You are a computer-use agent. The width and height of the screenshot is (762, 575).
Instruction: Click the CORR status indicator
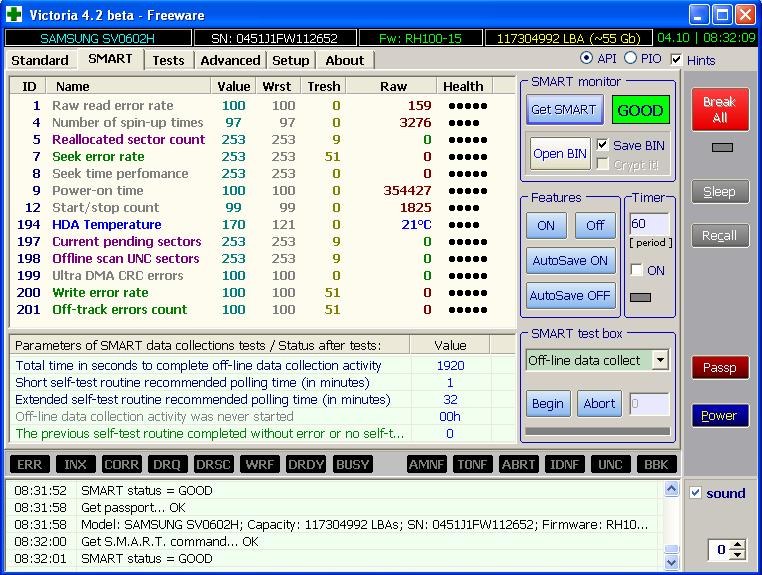coord(121,465)
